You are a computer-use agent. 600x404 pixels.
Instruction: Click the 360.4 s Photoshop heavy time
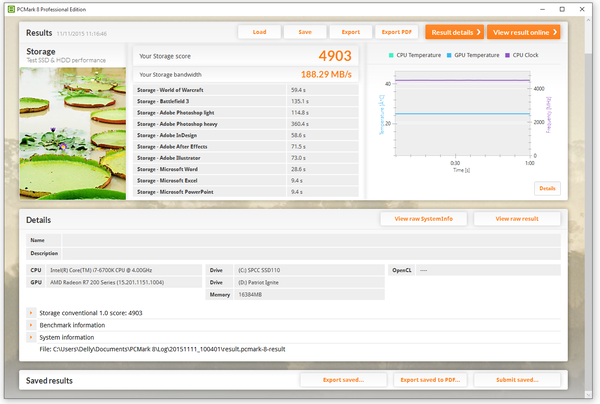tap(300, 124)
